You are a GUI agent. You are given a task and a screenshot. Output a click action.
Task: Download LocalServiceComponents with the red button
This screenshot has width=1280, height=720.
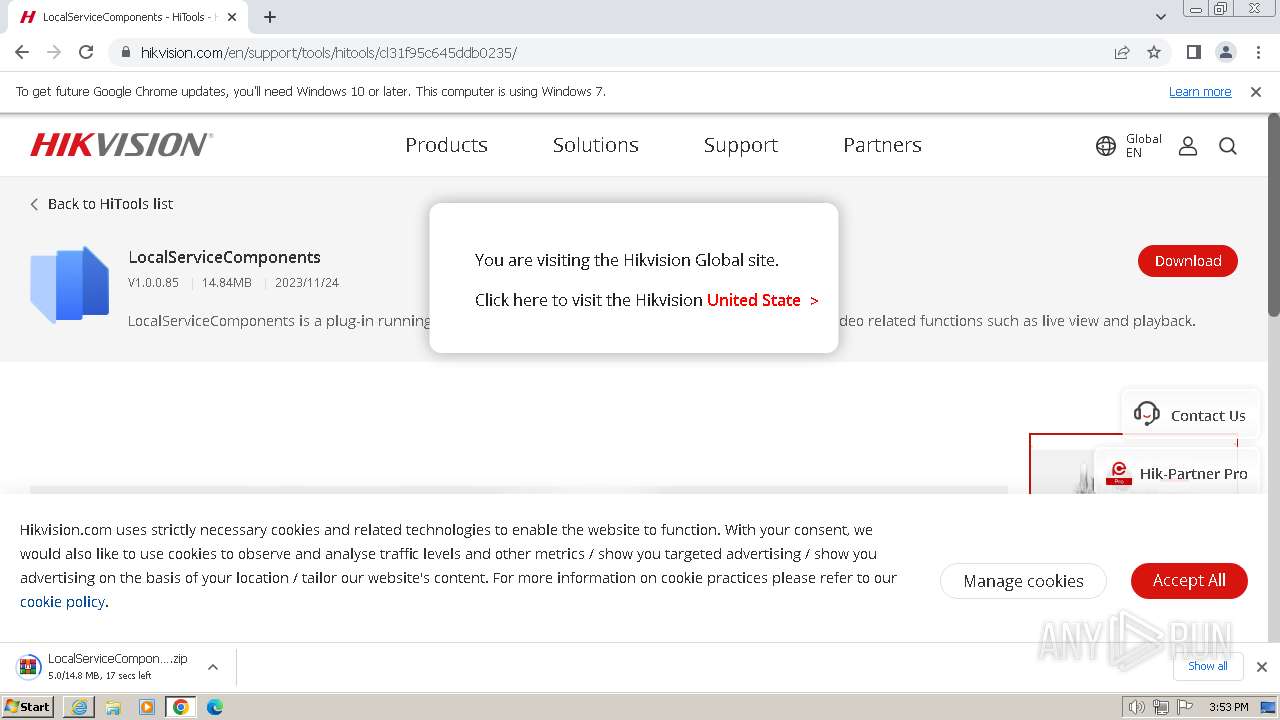1188,261
